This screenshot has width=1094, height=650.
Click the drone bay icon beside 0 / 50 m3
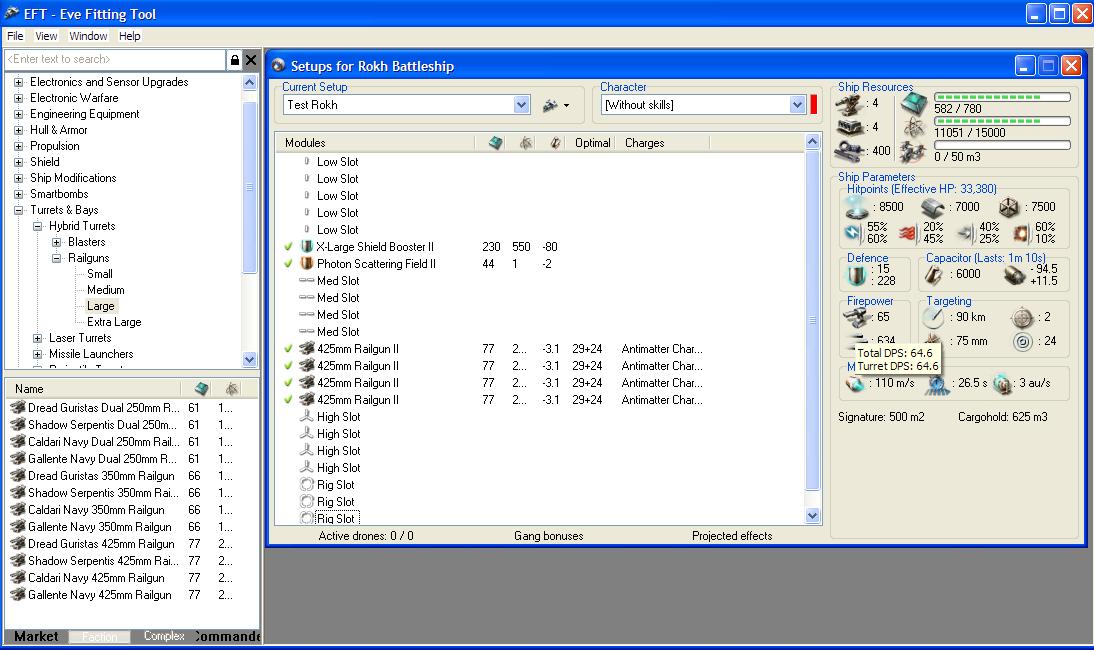913,151
